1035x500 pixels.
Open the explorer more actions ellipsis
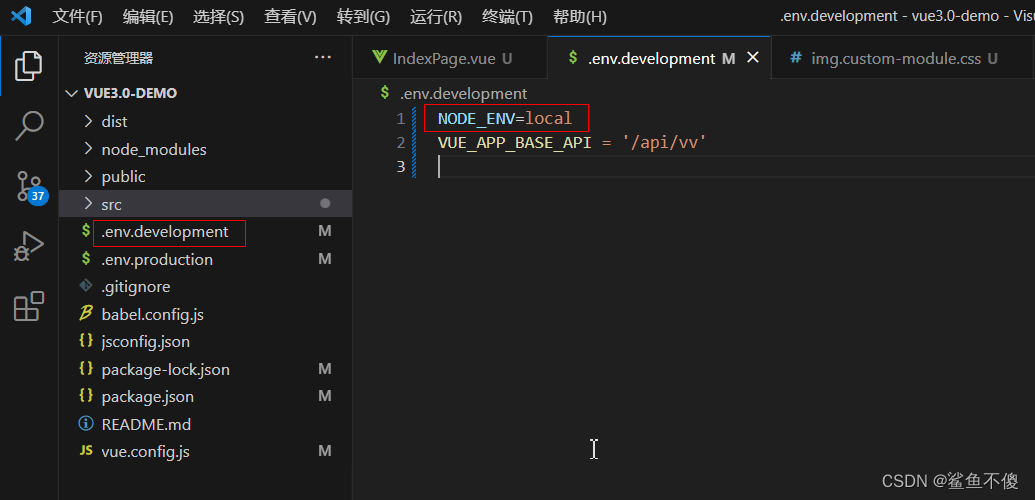pos(323,58)
